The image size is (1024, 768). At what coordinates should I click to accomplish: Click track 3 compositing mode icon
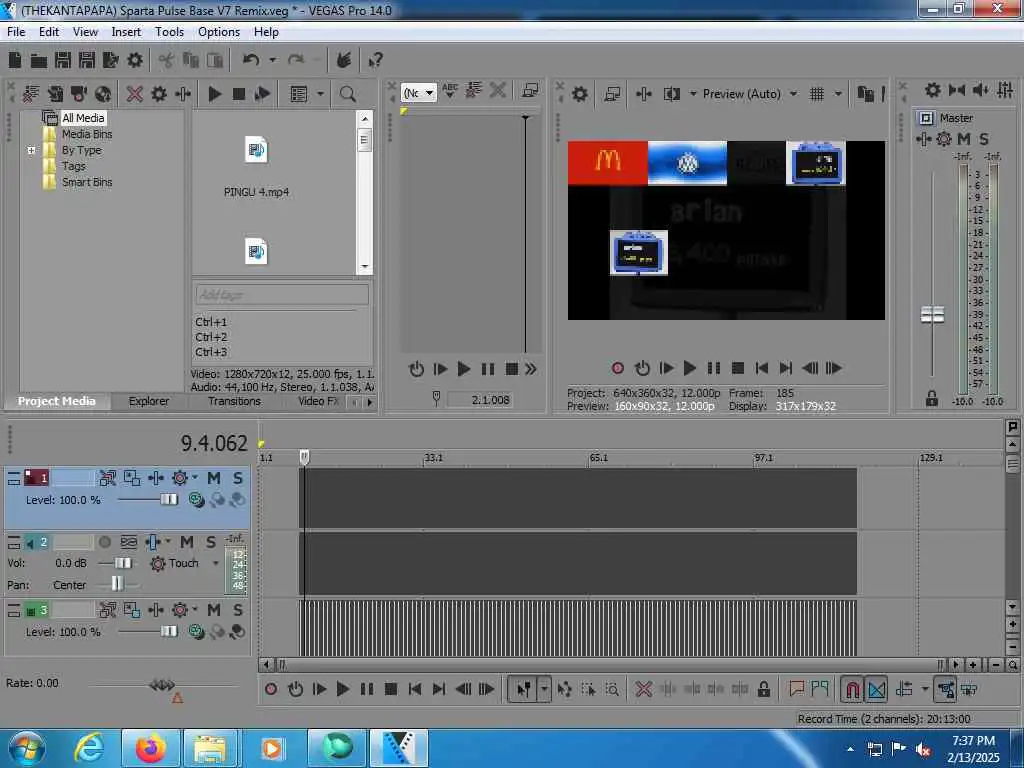pyautogui.click(x=196, y=632)
